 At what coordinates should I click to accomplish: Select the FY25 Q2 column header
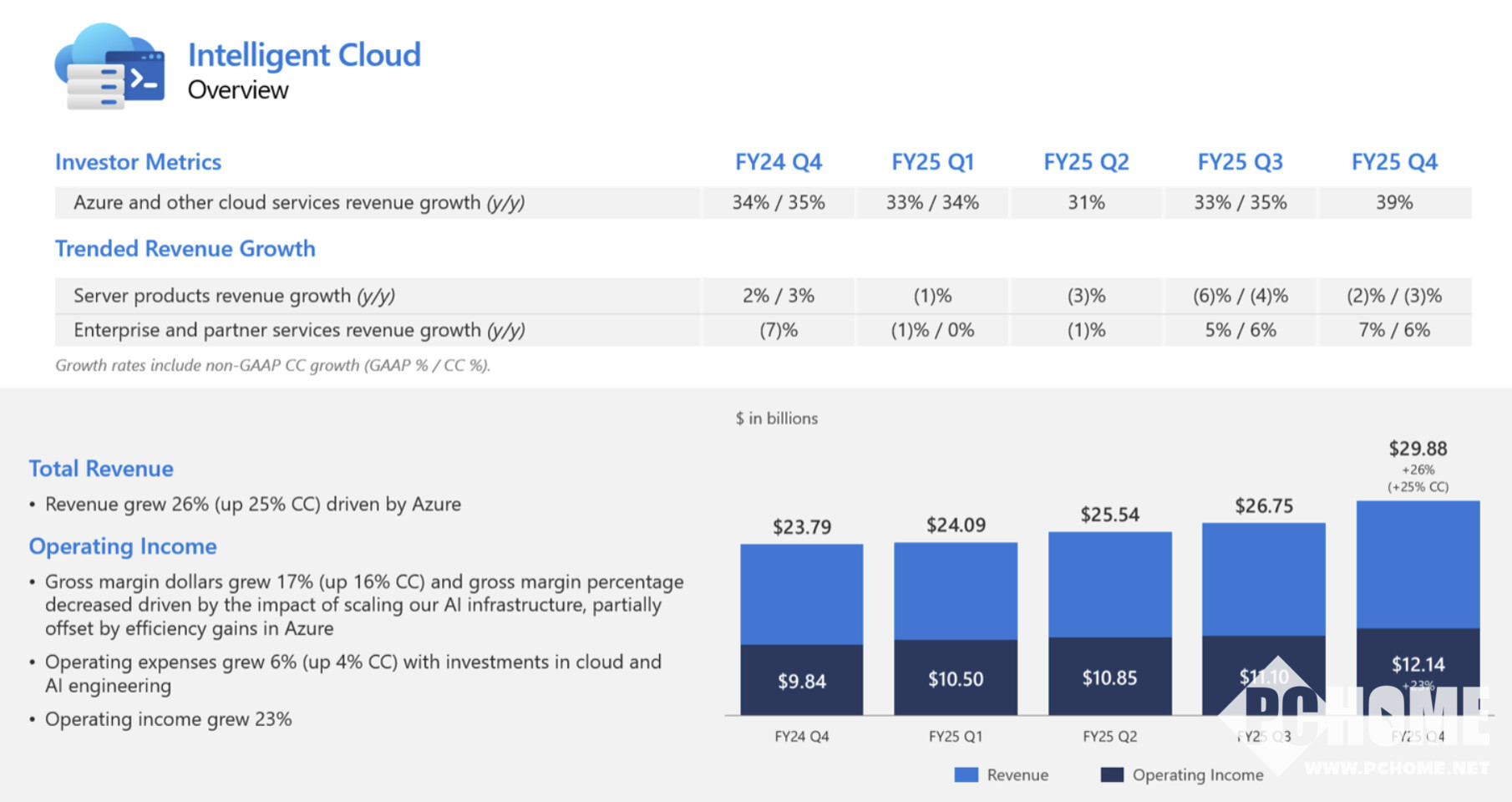click(1086, 162)
